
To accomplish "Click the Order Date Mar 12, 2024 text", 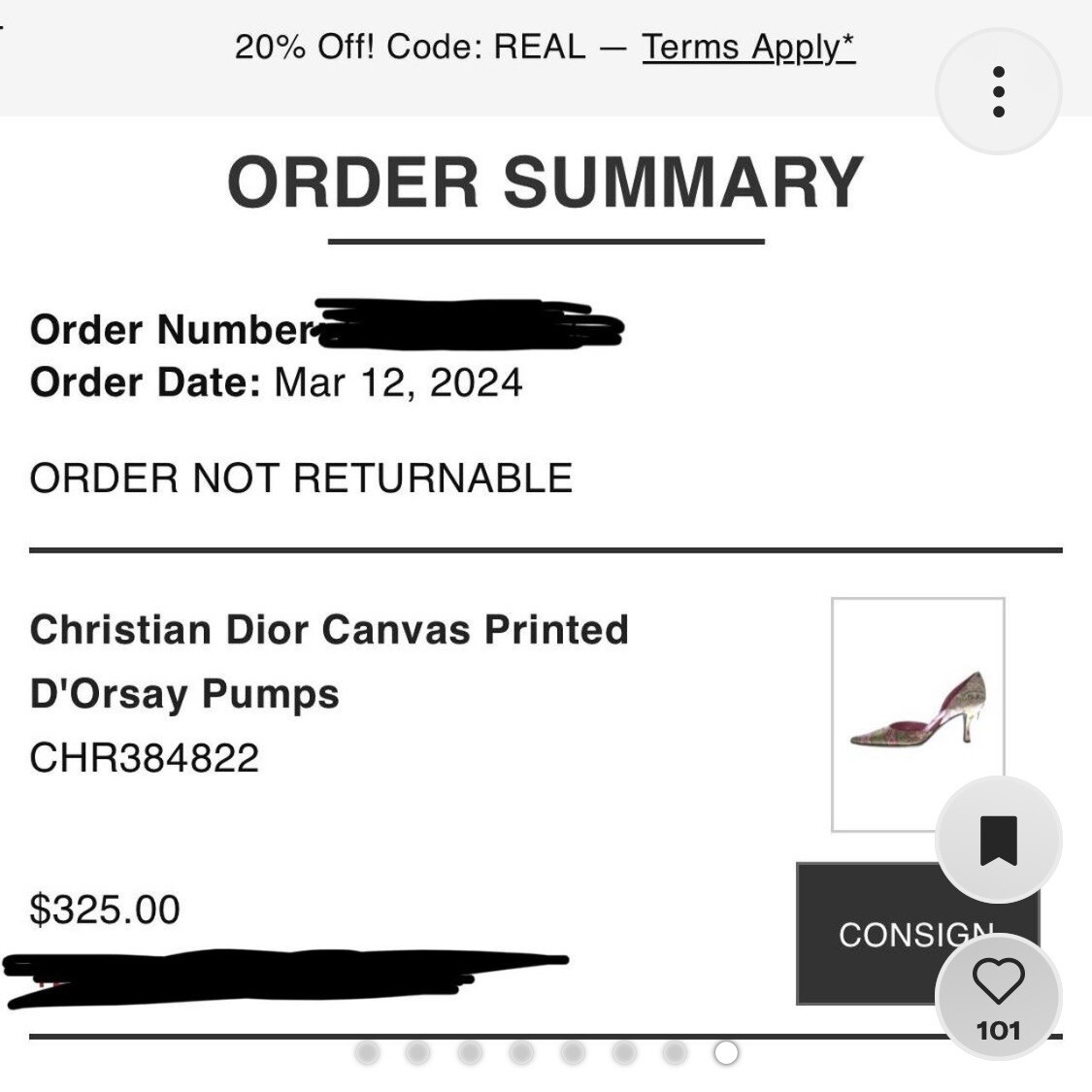I will tap(277, 382).
